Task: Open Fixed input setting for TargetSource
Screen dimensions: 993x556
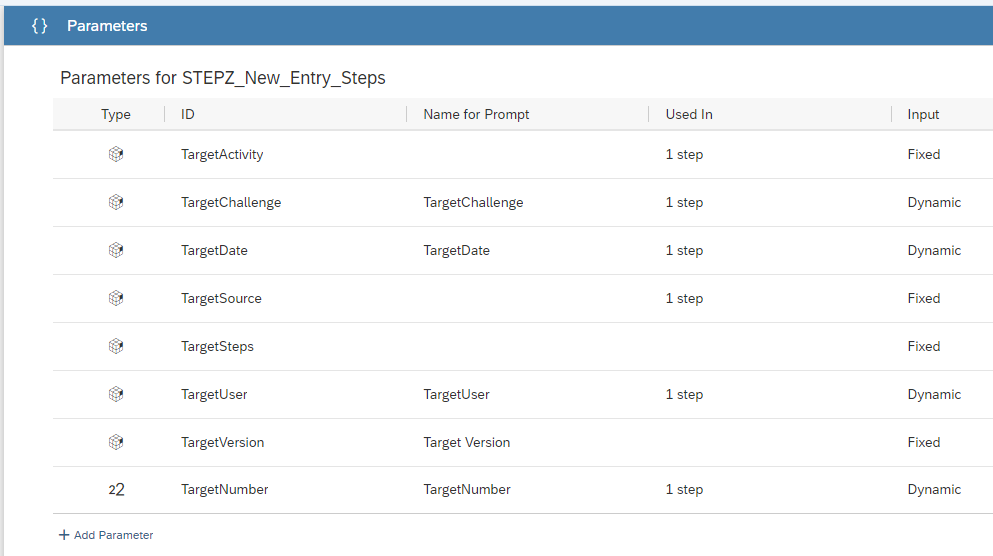Action: point(923,298)
